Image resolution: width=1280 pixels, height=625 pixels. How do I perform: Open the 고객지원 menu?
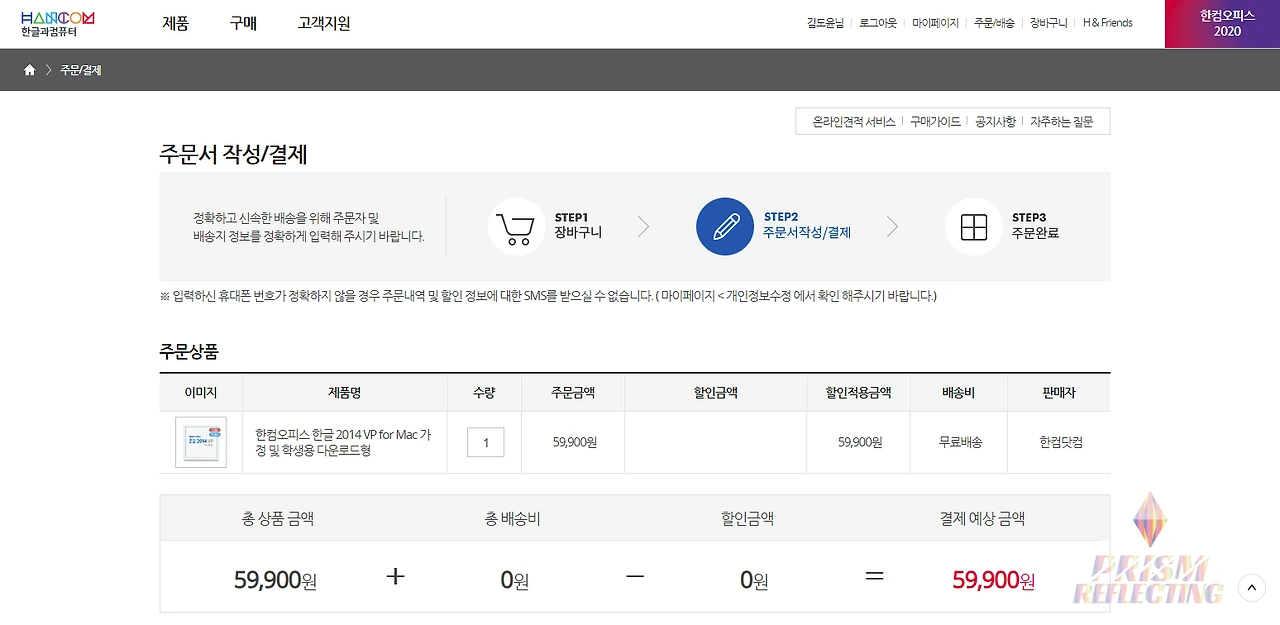coord(324,24)
